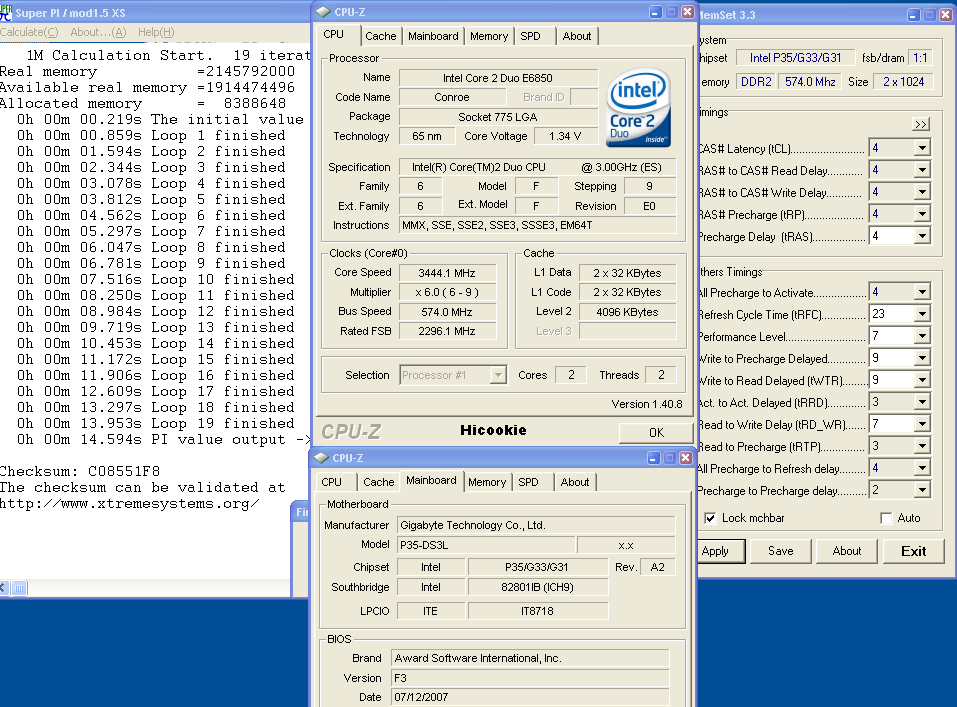
Task: Click OK in the CPU-Z window
Action: pyautogui.click(x=656, y=432)
